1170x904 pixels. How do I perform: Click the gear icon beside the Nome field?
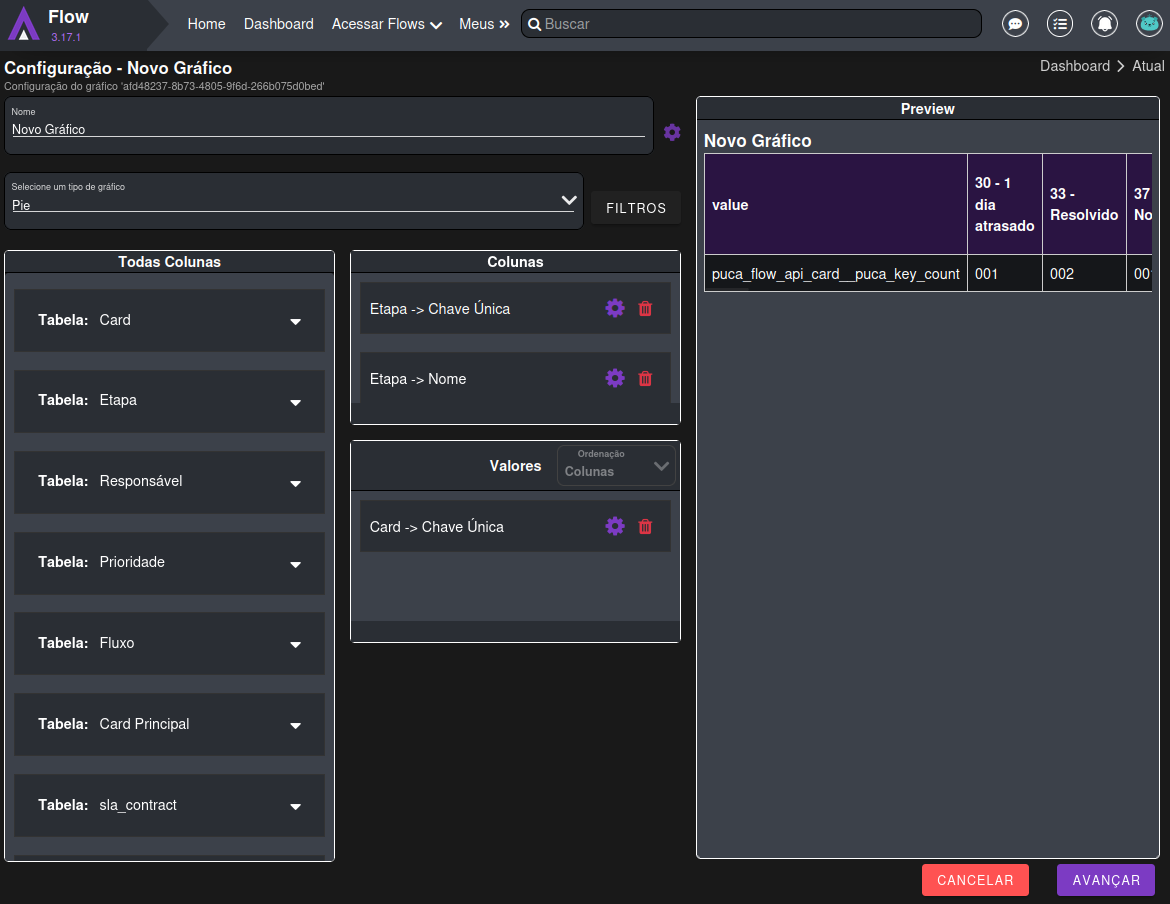[672, 132]
